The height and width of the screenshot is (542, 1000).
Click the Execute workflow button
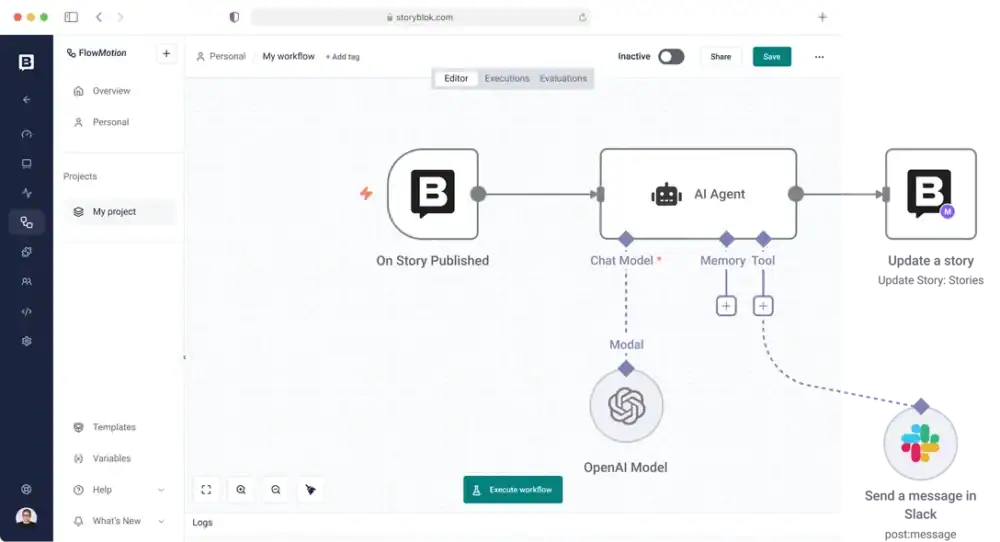click(x=513, y=490)
